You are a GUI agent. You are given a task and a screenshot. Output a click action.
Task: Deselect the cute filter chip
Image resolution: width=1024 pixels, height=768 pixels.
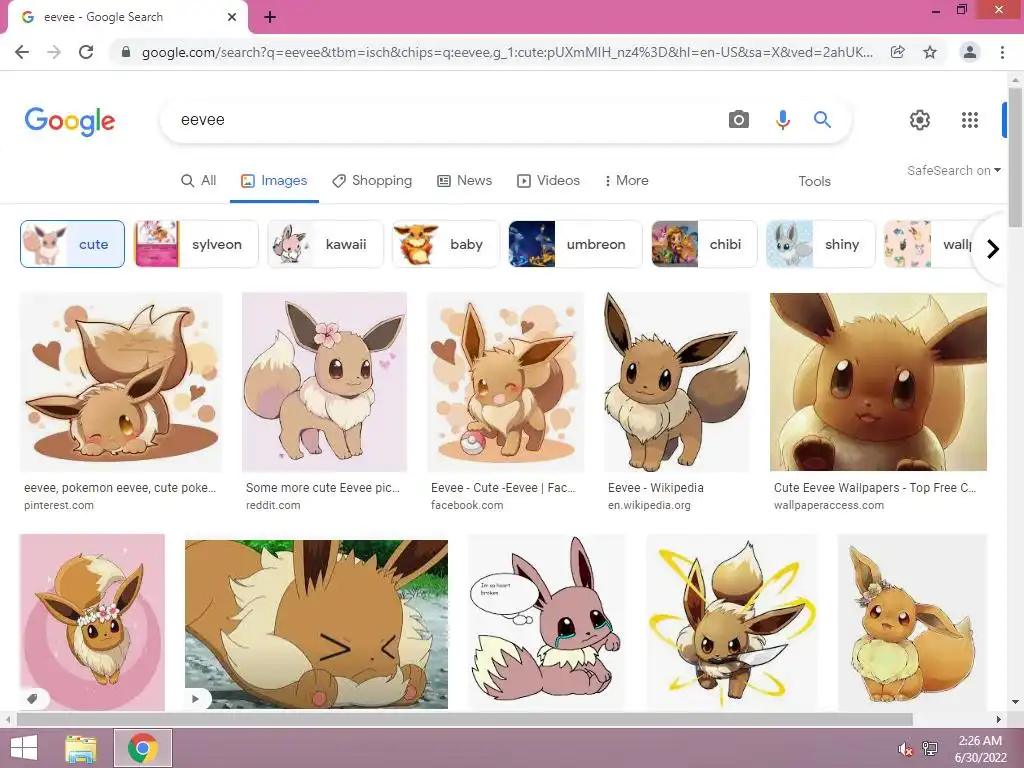(72, 244)
